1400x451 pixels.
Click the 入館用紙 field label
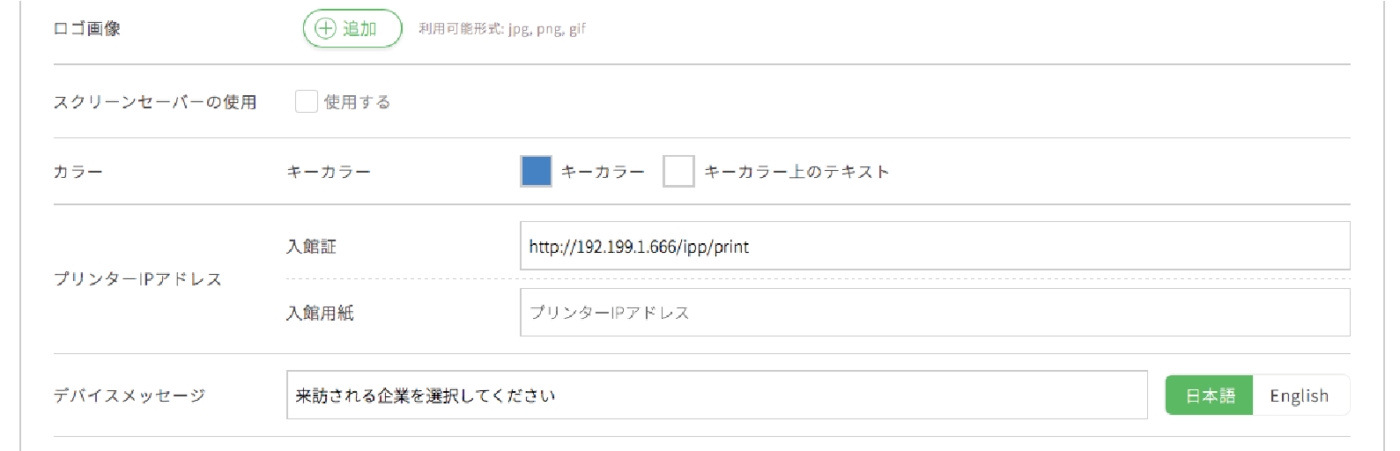(320, 313)
